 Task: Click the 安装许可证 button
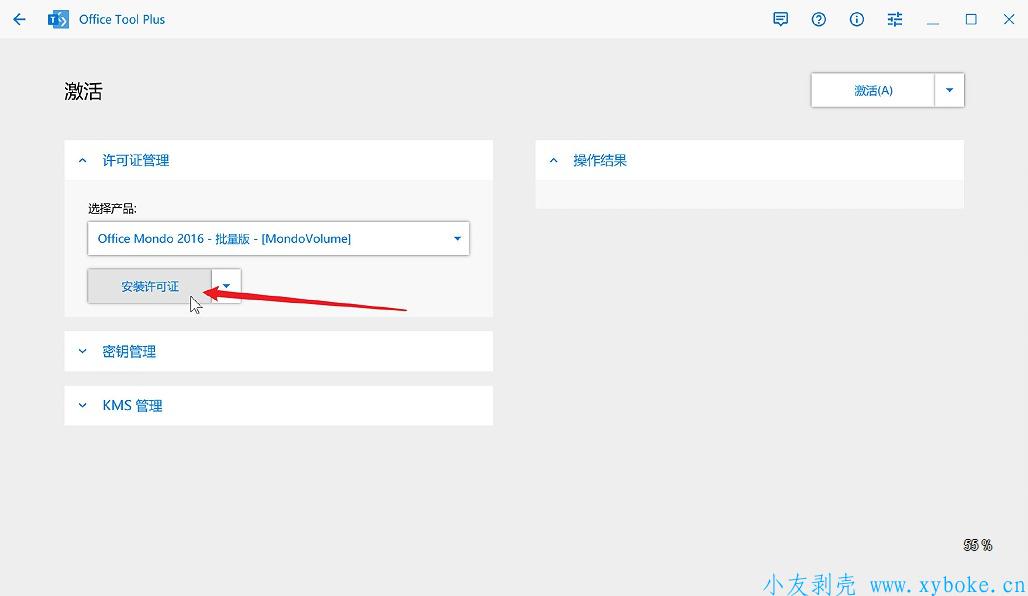(x=150, y=286)
